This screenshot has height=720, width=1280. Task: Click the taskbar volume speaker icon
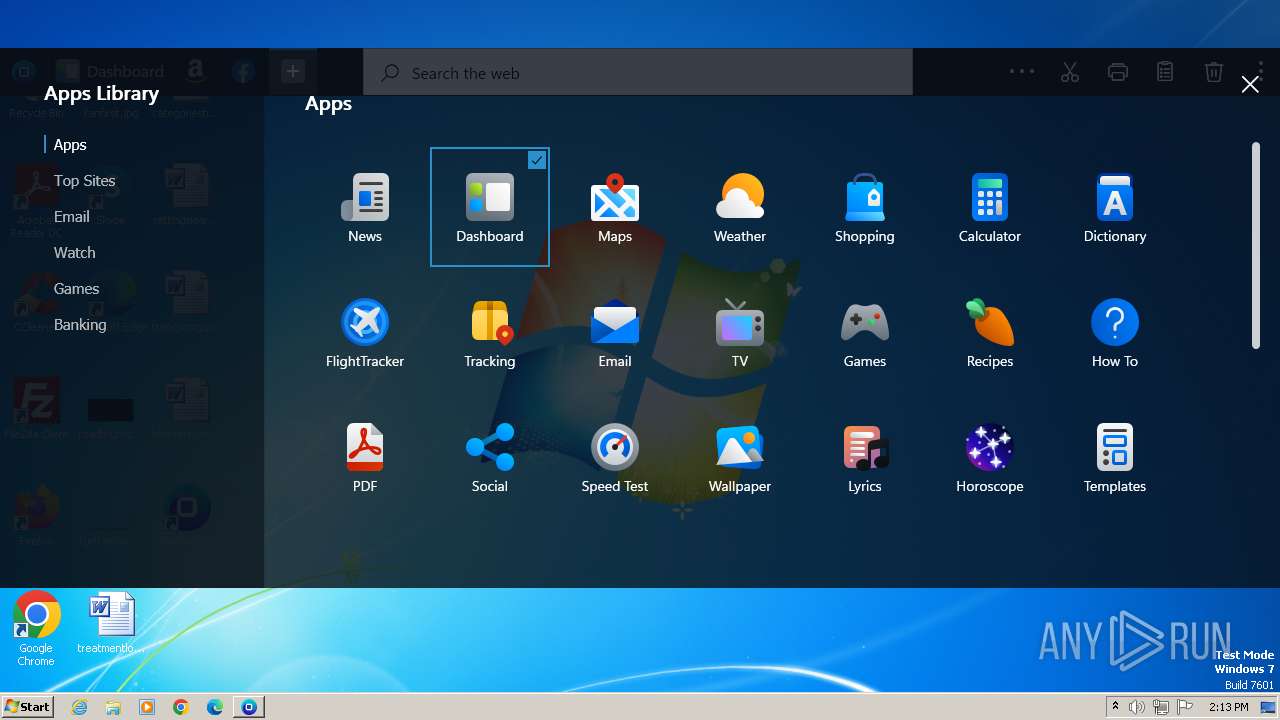click(x=1137, y=707)
